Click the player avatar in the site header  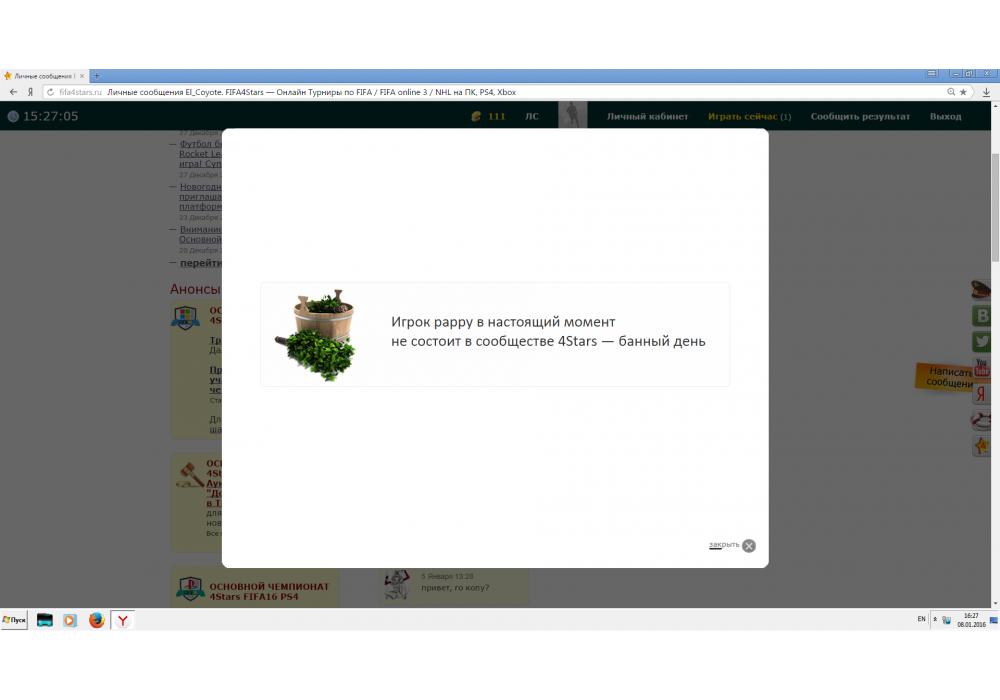click(x=573, y=115)
